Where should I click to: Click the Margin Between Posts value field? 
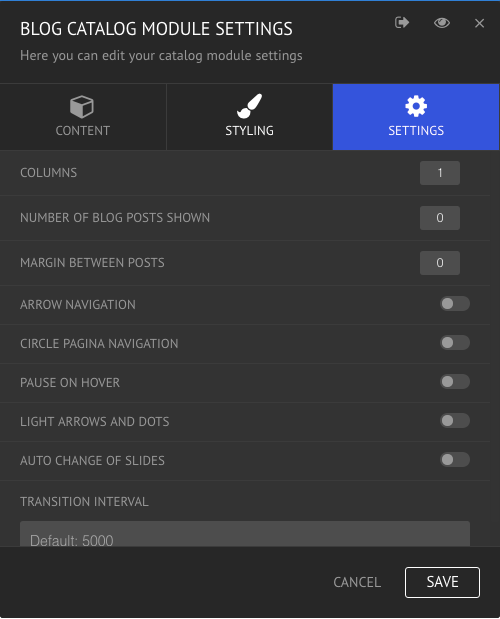point(440,263)
